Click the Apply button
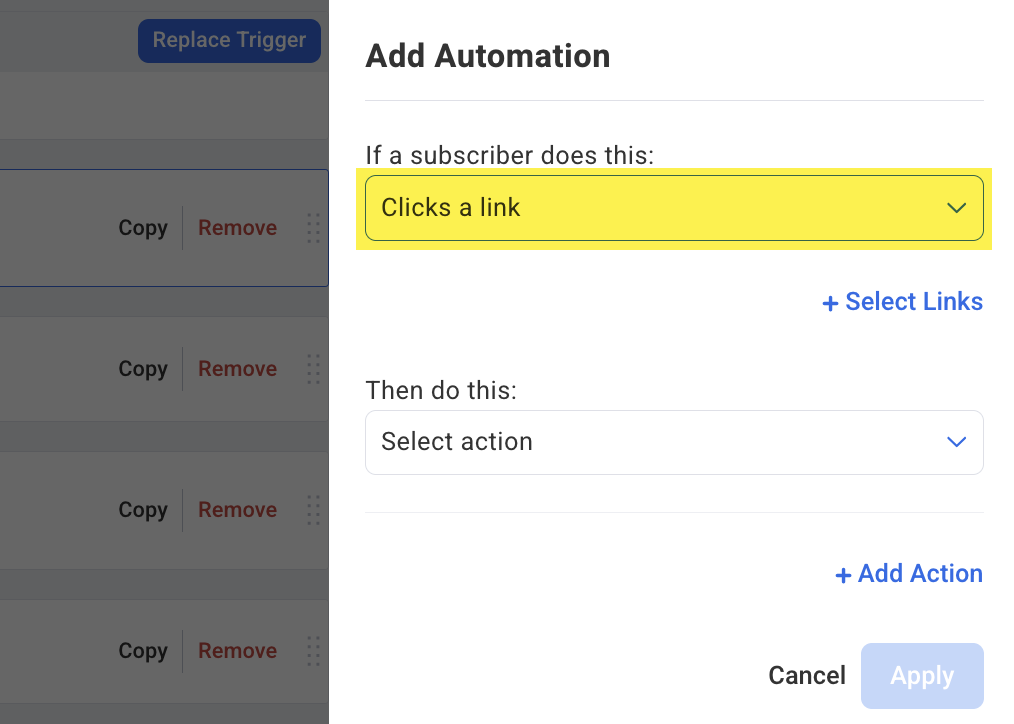Screen dimensions: 1014x724 tap(922, 676)
